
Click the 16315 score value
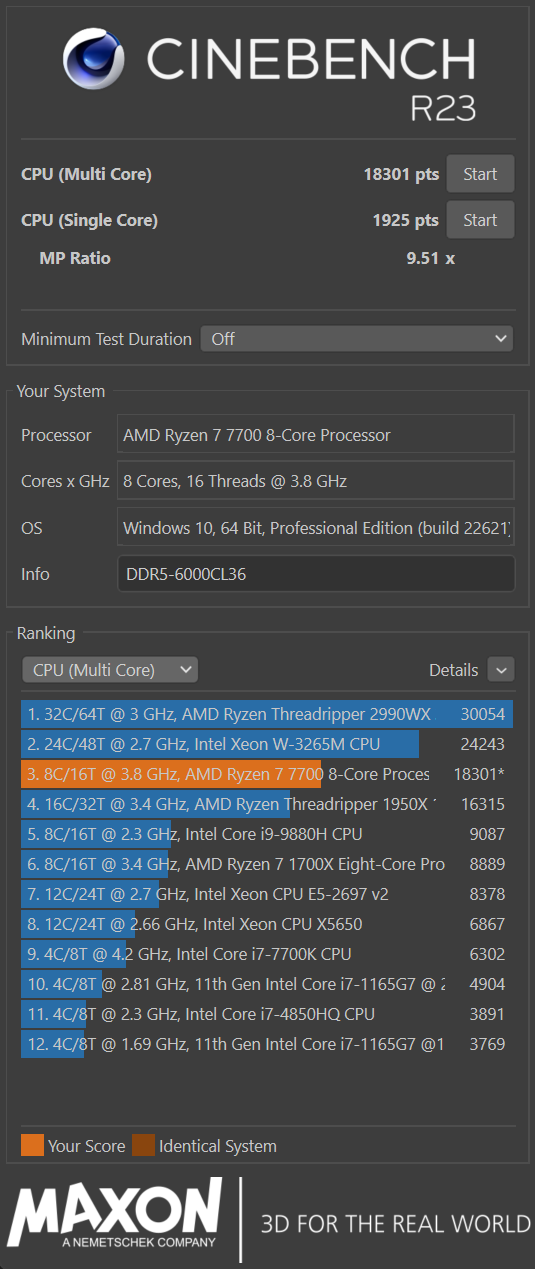[482, 804]
